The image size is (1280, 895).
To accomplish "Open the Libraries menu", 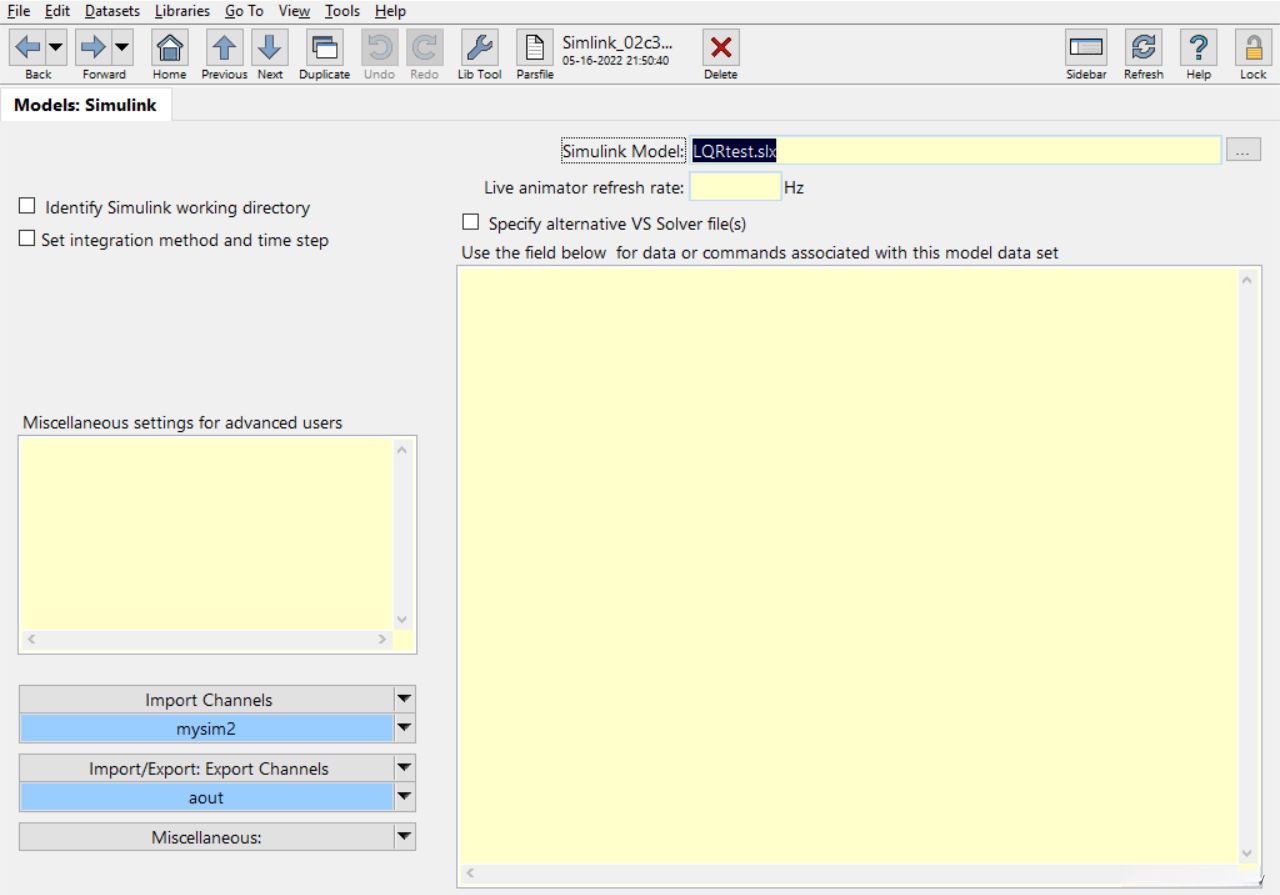I will (182, 11).
